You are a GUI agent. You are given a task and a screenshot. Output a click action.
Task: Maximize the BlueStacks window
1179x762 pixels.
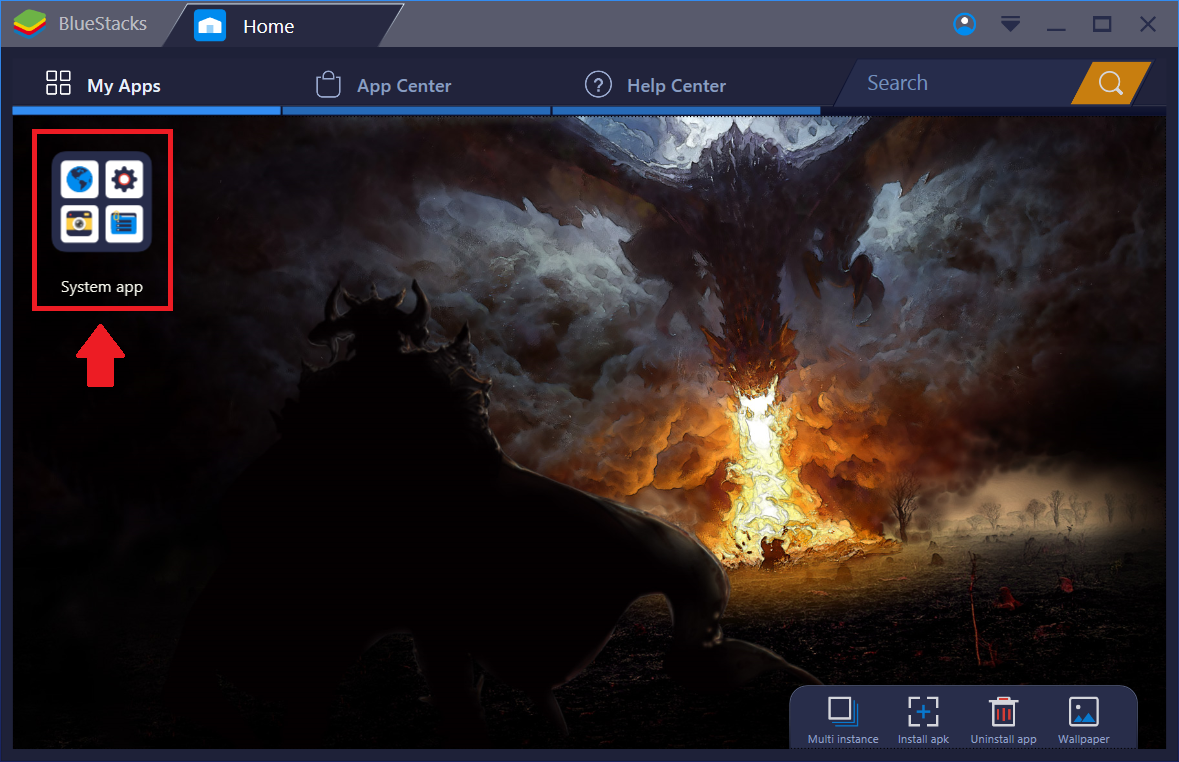click(x=1102, y=24)
